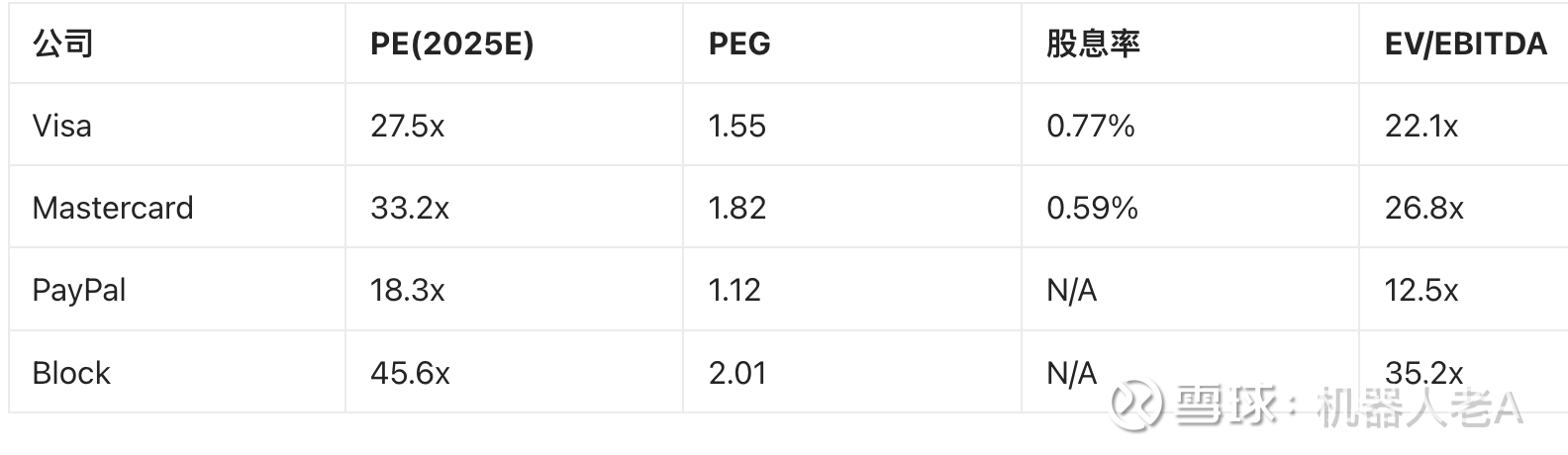Select the Visa company cell
Screen dimensions: 1568x455
tap(62, 126)
